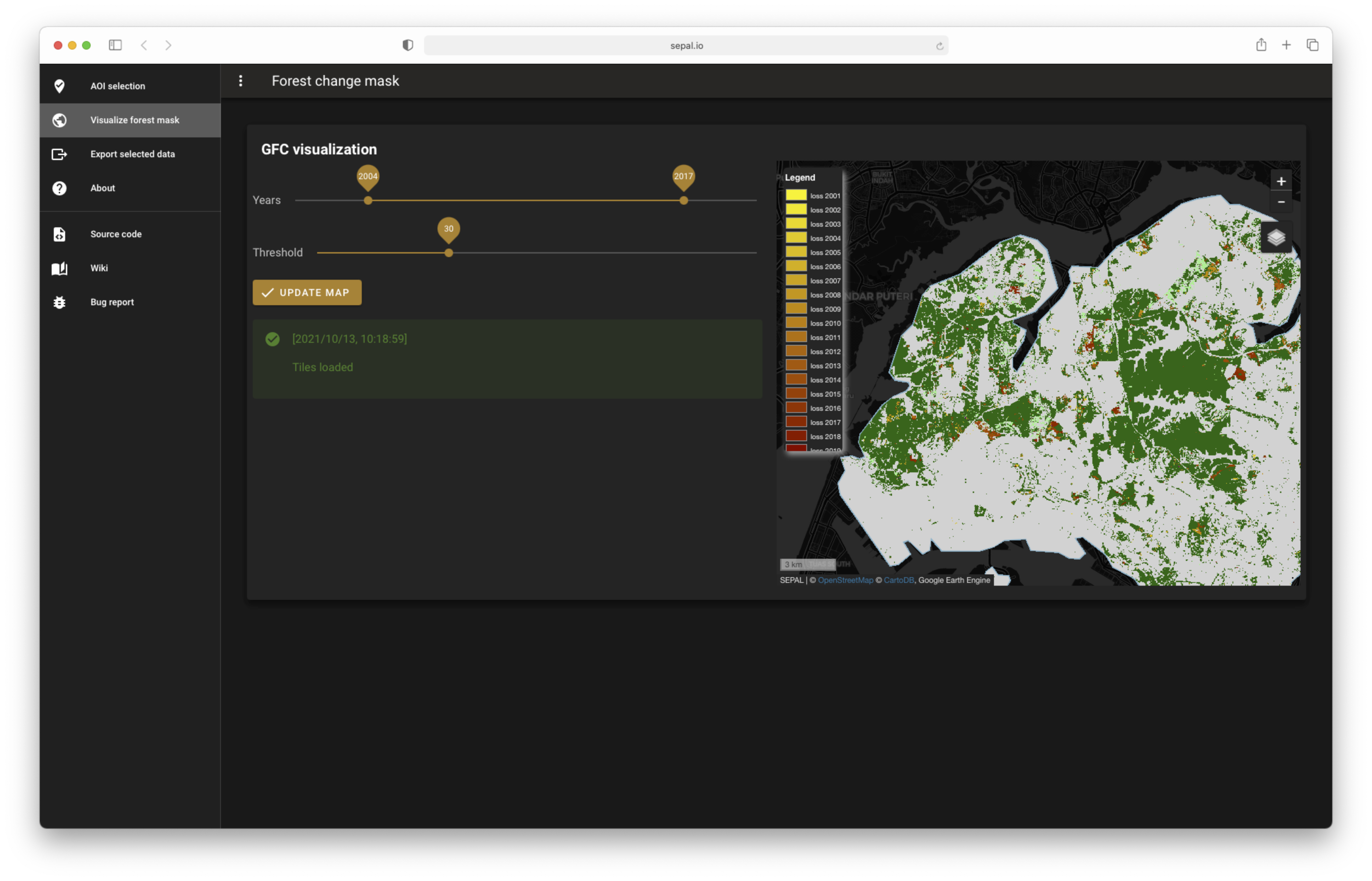Viewport: 1372px width, 881px height.
Task: Open Visualize forest mask globe icon
Action: [59, 120]
